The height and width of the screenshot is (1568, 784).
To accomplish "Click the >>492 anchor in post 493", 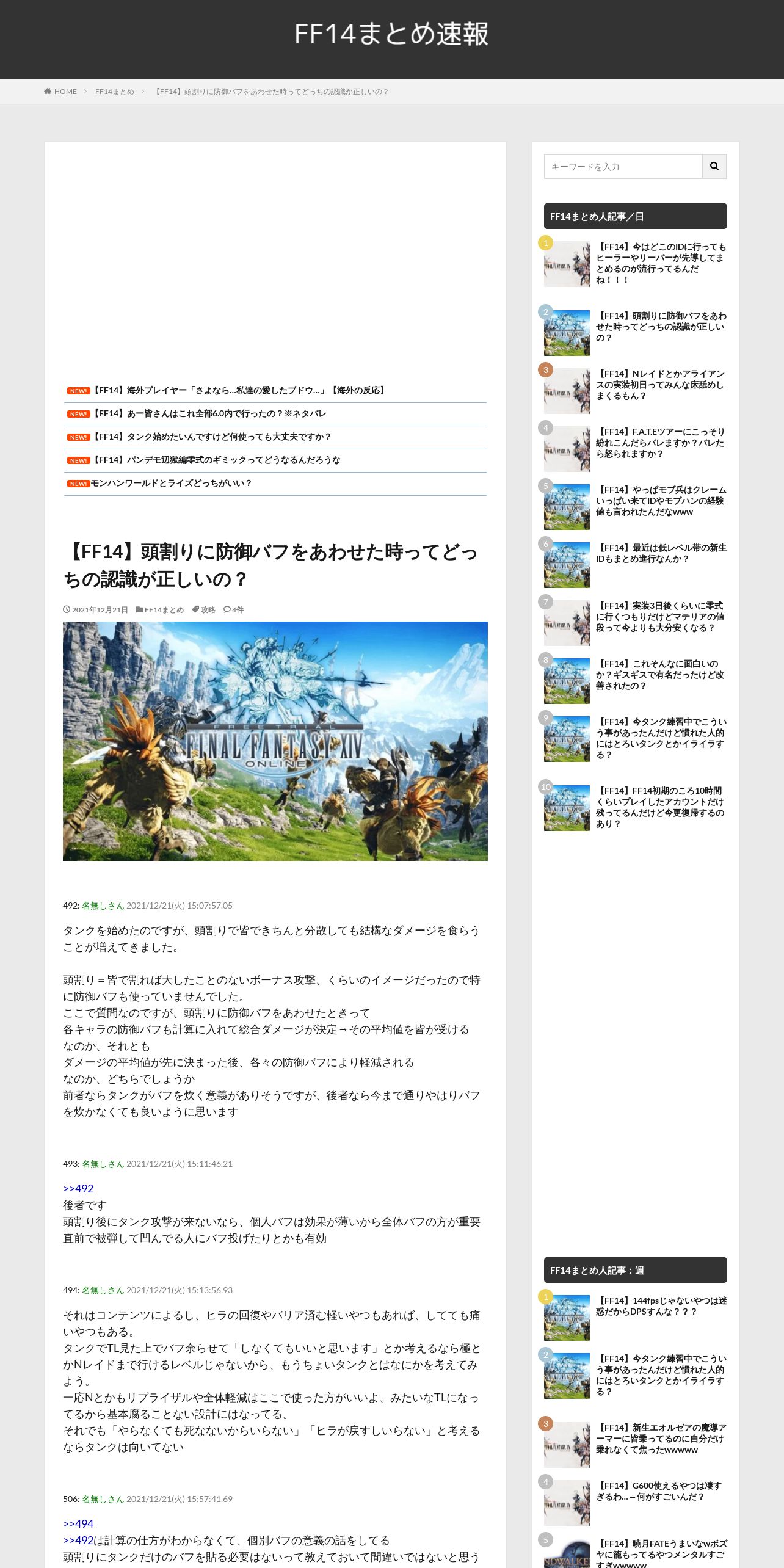I will 78,1188.
